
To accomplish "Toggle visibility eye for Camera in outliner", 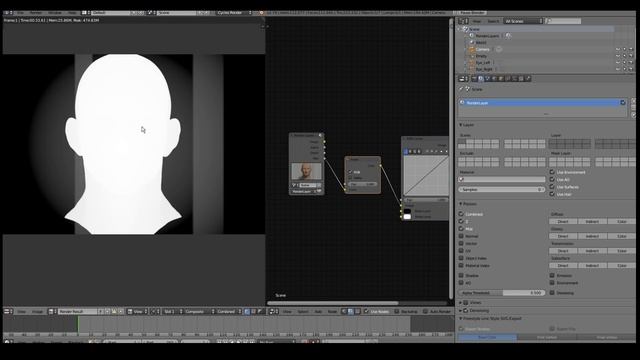I will click(618, 49).
